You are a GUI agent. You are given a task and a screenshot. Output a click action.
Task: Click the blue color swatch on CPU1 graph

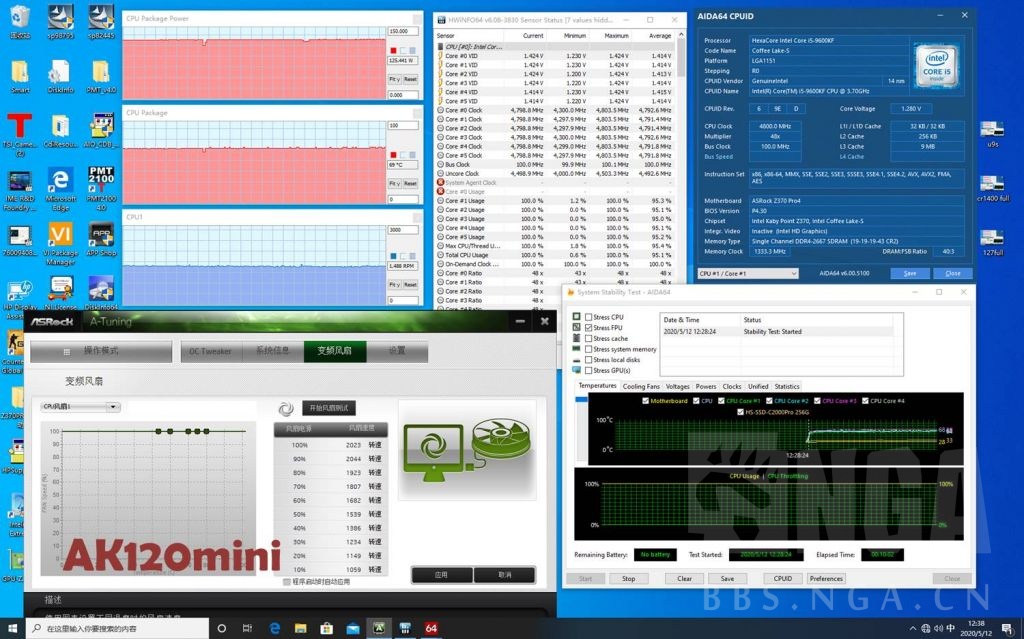(393, 255)
